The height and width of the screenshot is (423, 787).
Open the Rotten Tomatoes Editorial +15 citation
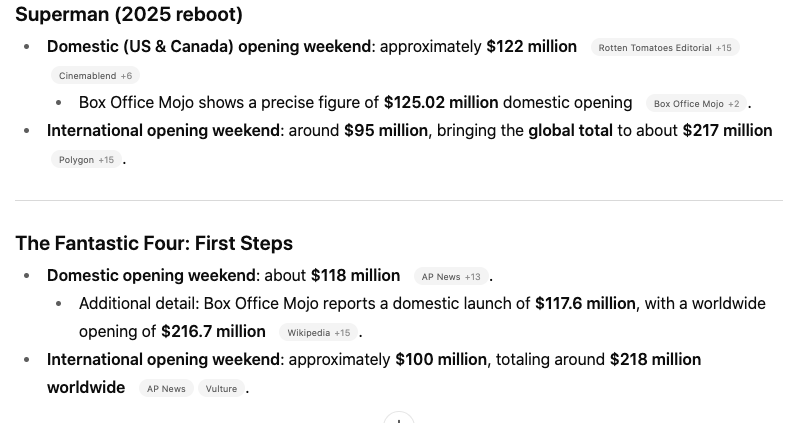click(665, 48)
